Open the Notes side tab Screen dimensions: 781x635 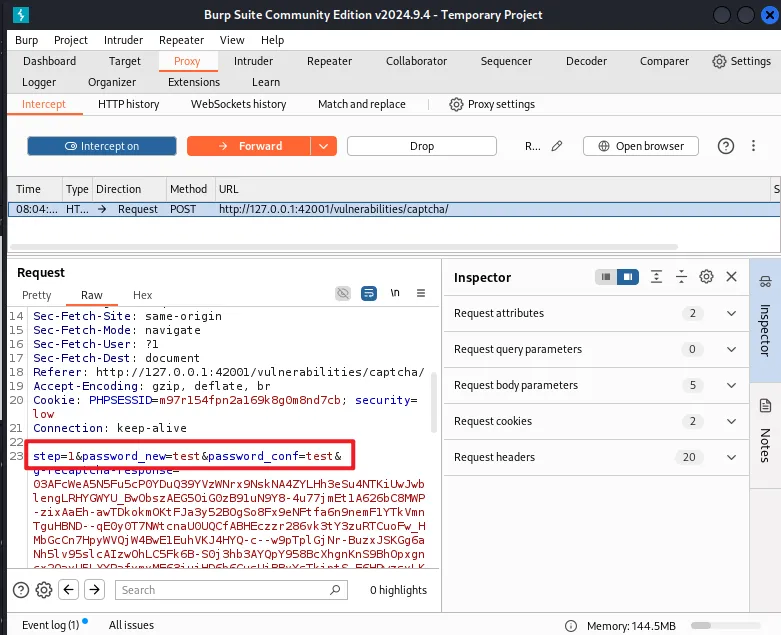click(765, 435)
